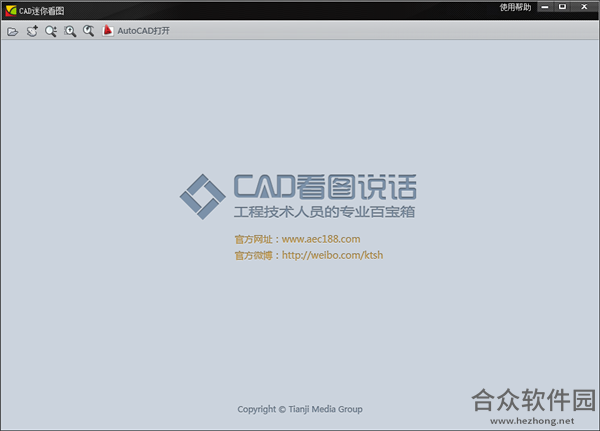This screenshot has width=600, height=431.
Task: Visit the official site www.aec188.com
Action: [321, 239]
